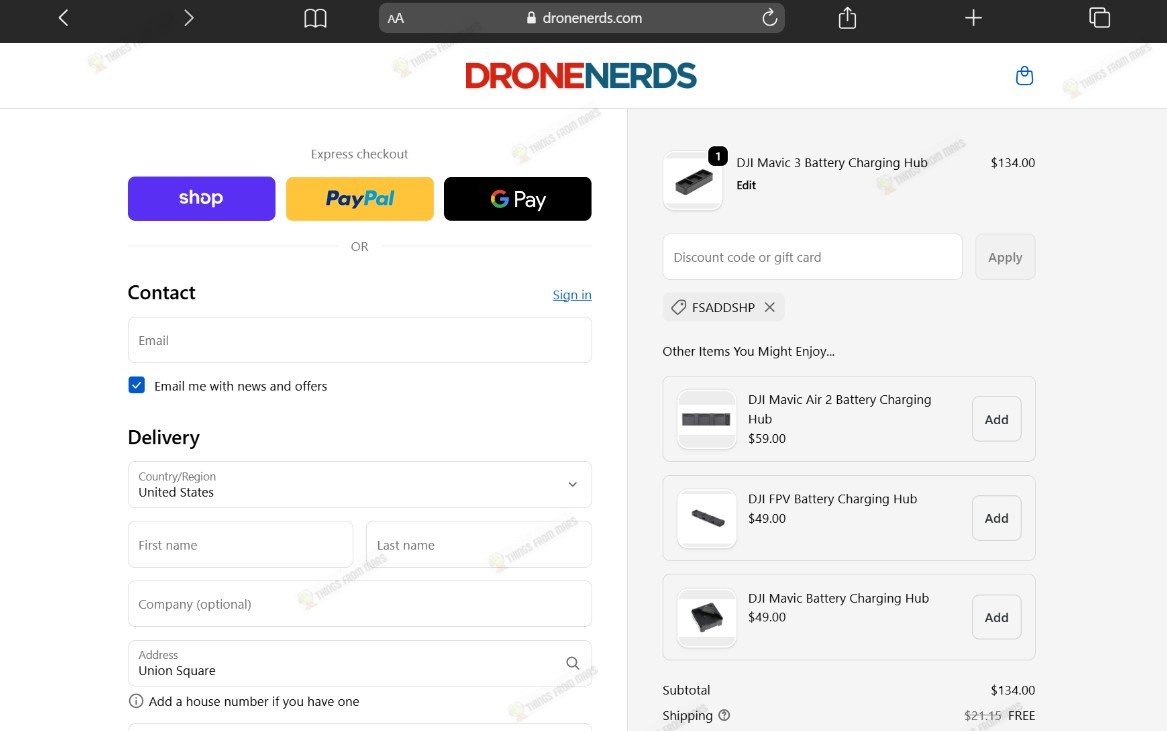Click the Last name field
The height and width of the screenshot is (731, 1167).
tap(479, 544)
